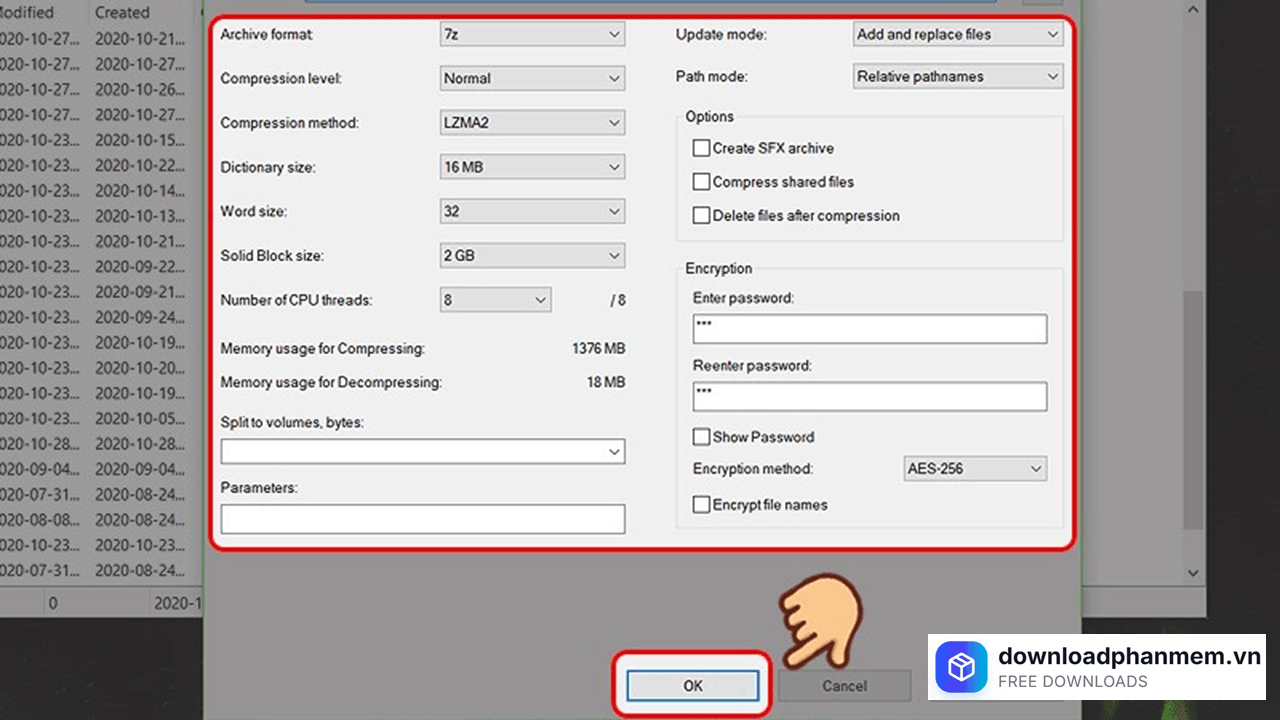This screenshot has height=720, width=1280.
Task: Open the Encryption method dropdown
Action: (x=974, y=468)
